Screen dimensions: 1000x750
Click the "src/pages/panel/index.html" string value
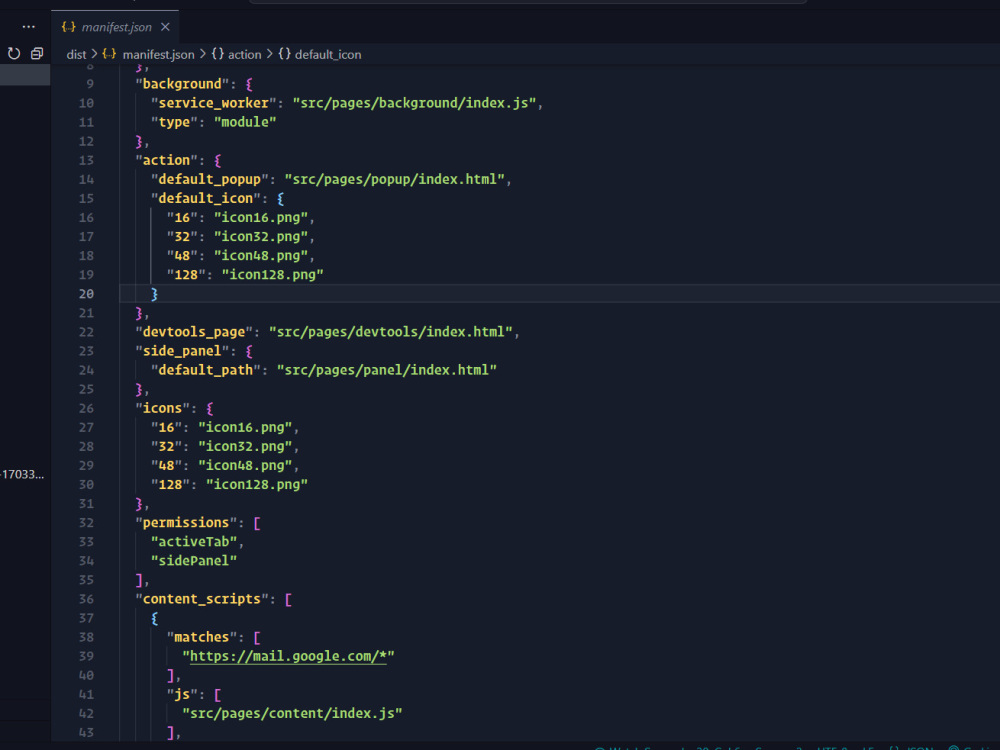[386, 370]
